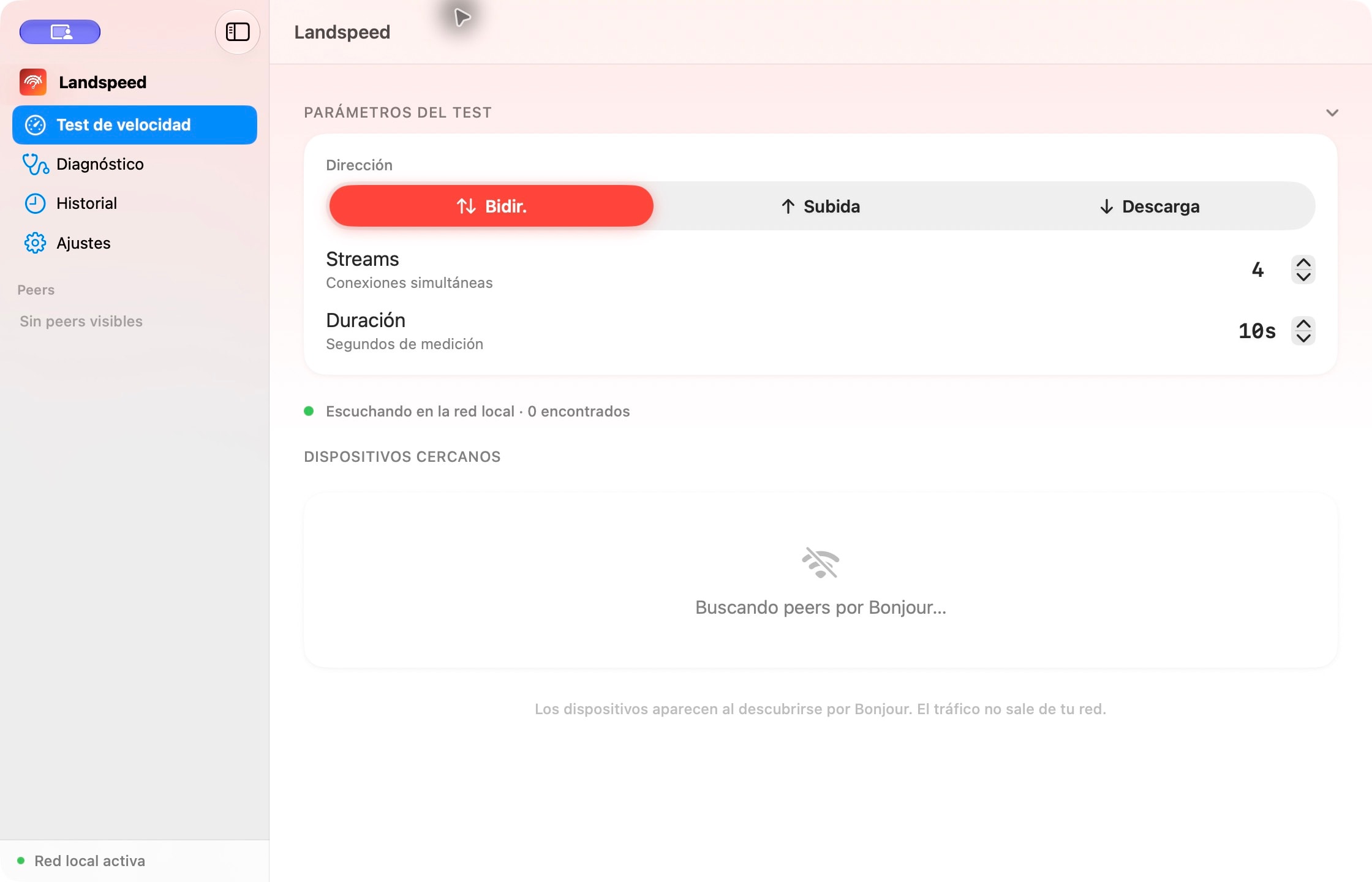Click the Duración value 10s
1372x882 pixels.
coord(1257,331)
